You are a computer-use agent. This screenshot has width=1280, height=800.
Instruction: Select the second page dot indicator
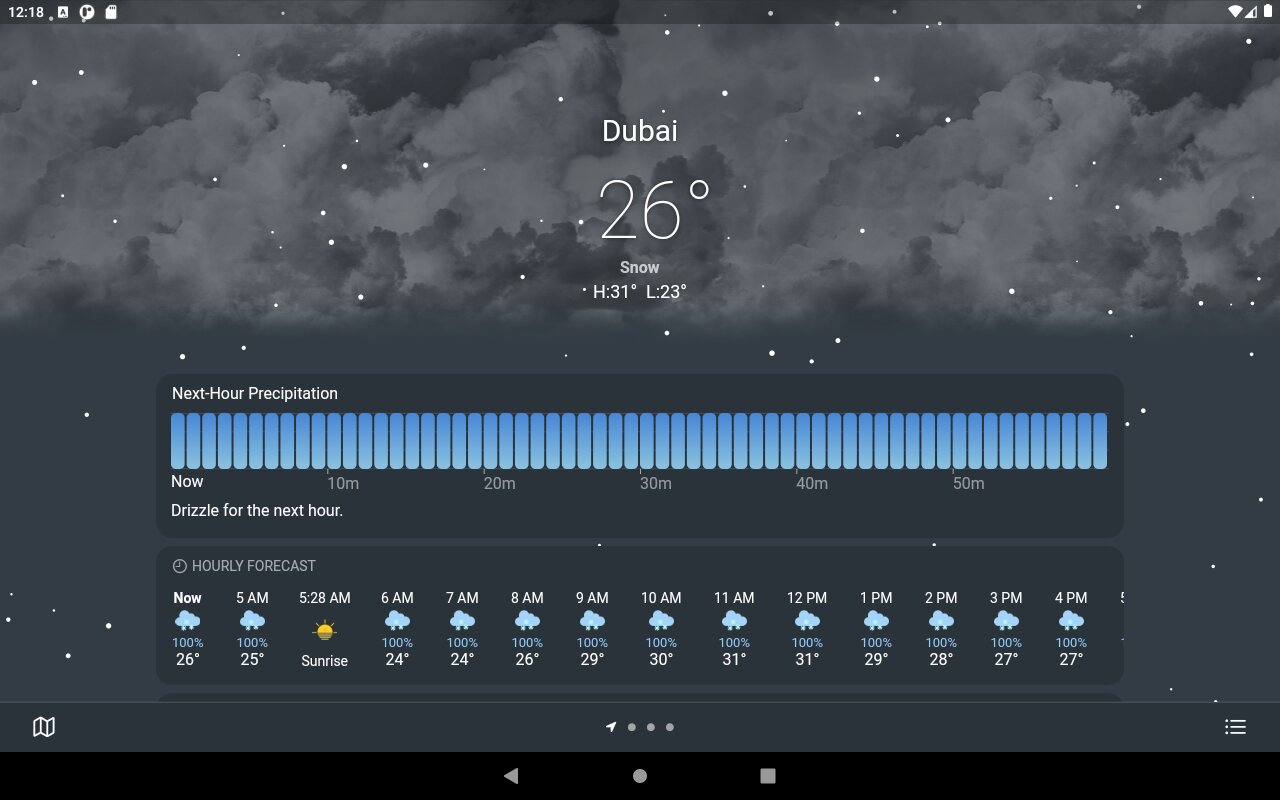[651, 727]
